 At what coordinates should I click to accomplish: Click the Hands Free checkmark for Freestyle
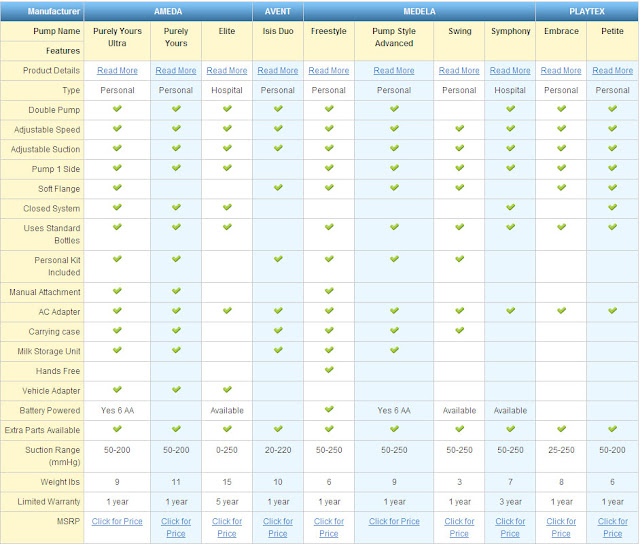pyautogui.click(x=329, y=370)
